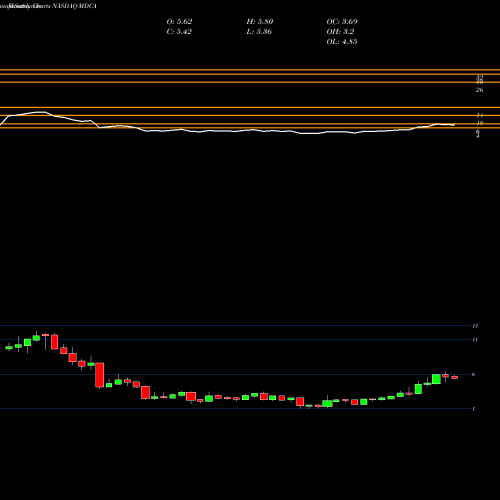Screen dimensions: 500x500
Task: Click the "1" price axis label
Action: coord(474,409)
